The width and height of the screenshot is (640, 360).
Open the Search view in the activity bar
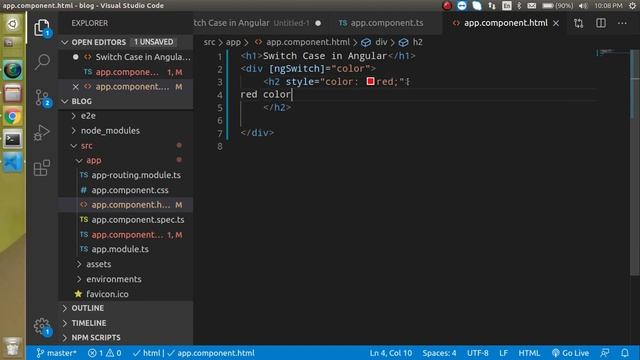[x=42, y=62]
